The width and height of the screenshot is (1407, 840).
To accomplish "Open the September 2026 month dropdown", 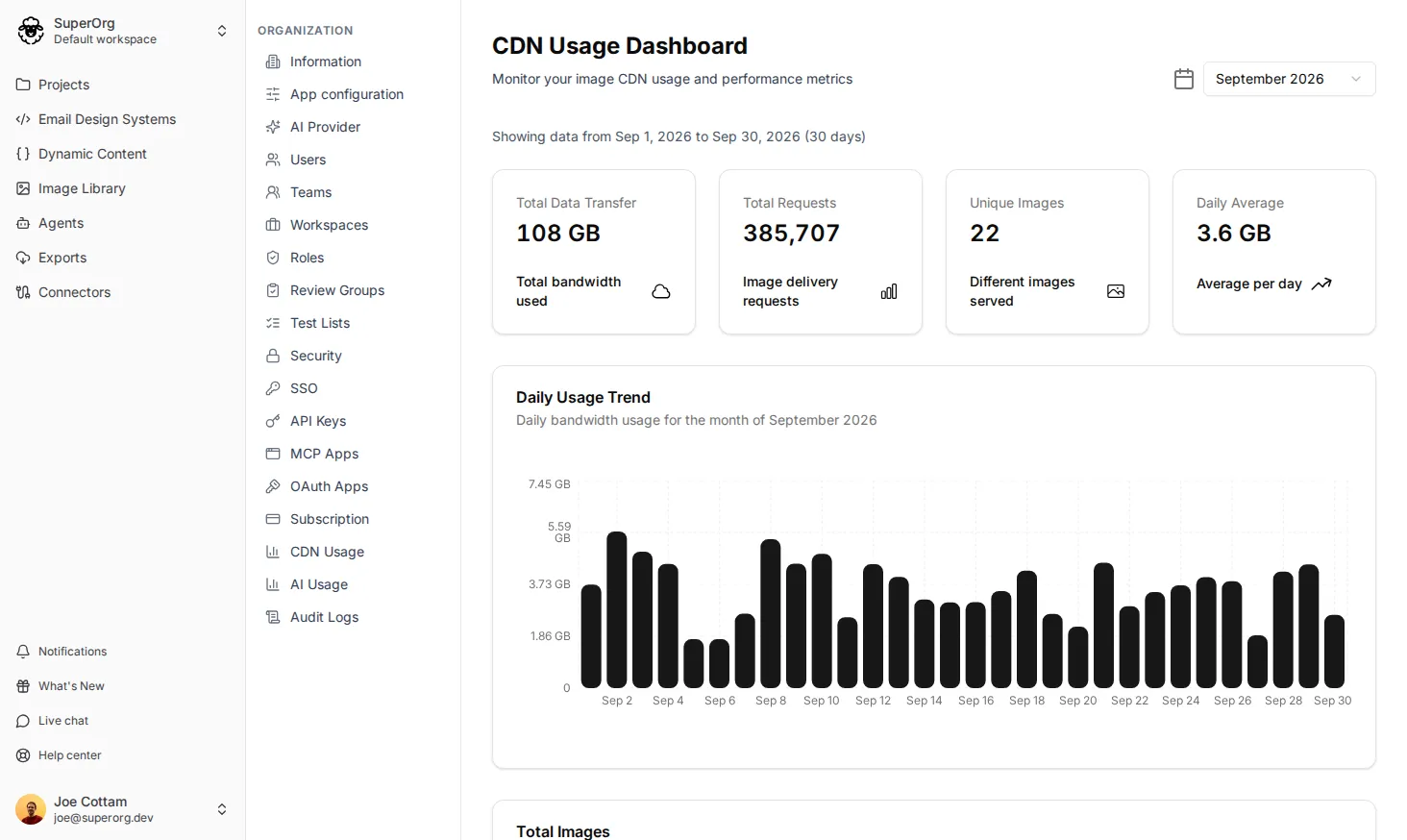I will tap(1289, 79).
